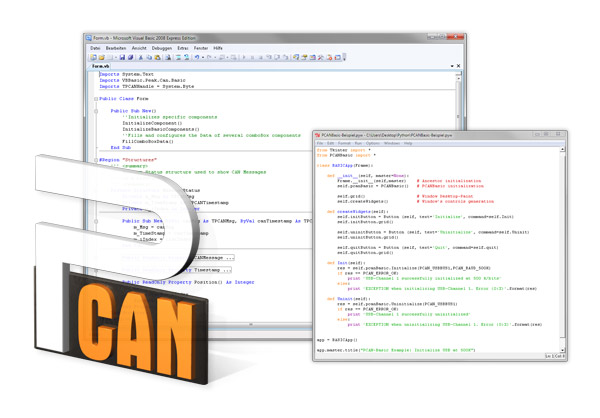
Task: Open the Debuggen menu
Action: pos(161,48)
